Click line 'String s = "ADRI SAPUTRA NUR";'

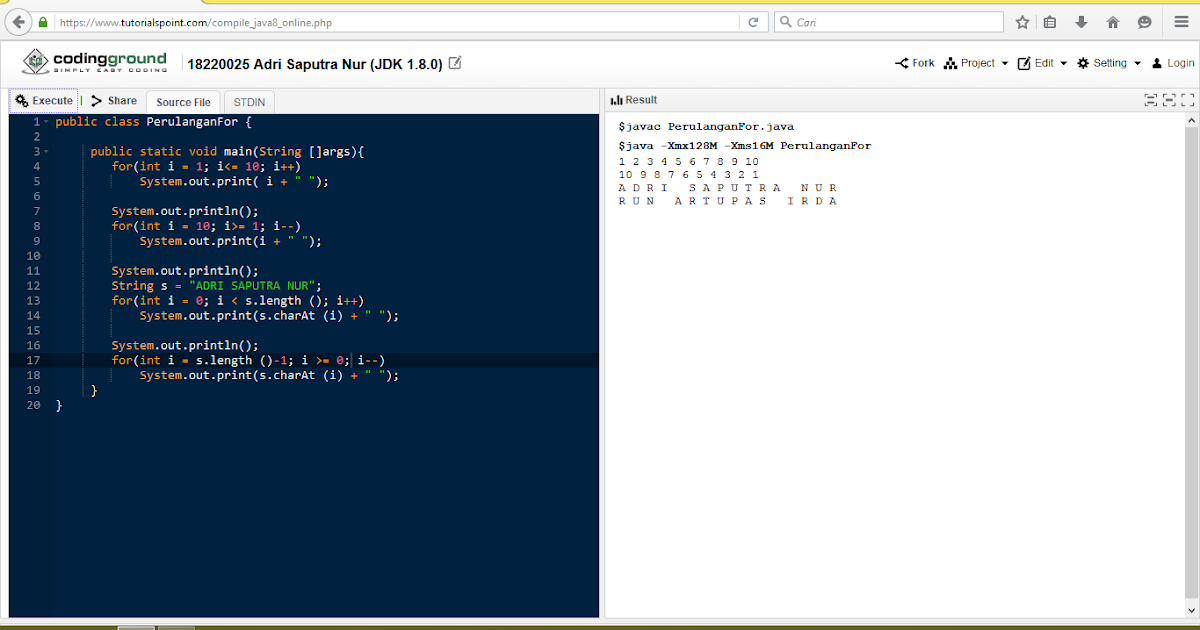click(217, 286)
